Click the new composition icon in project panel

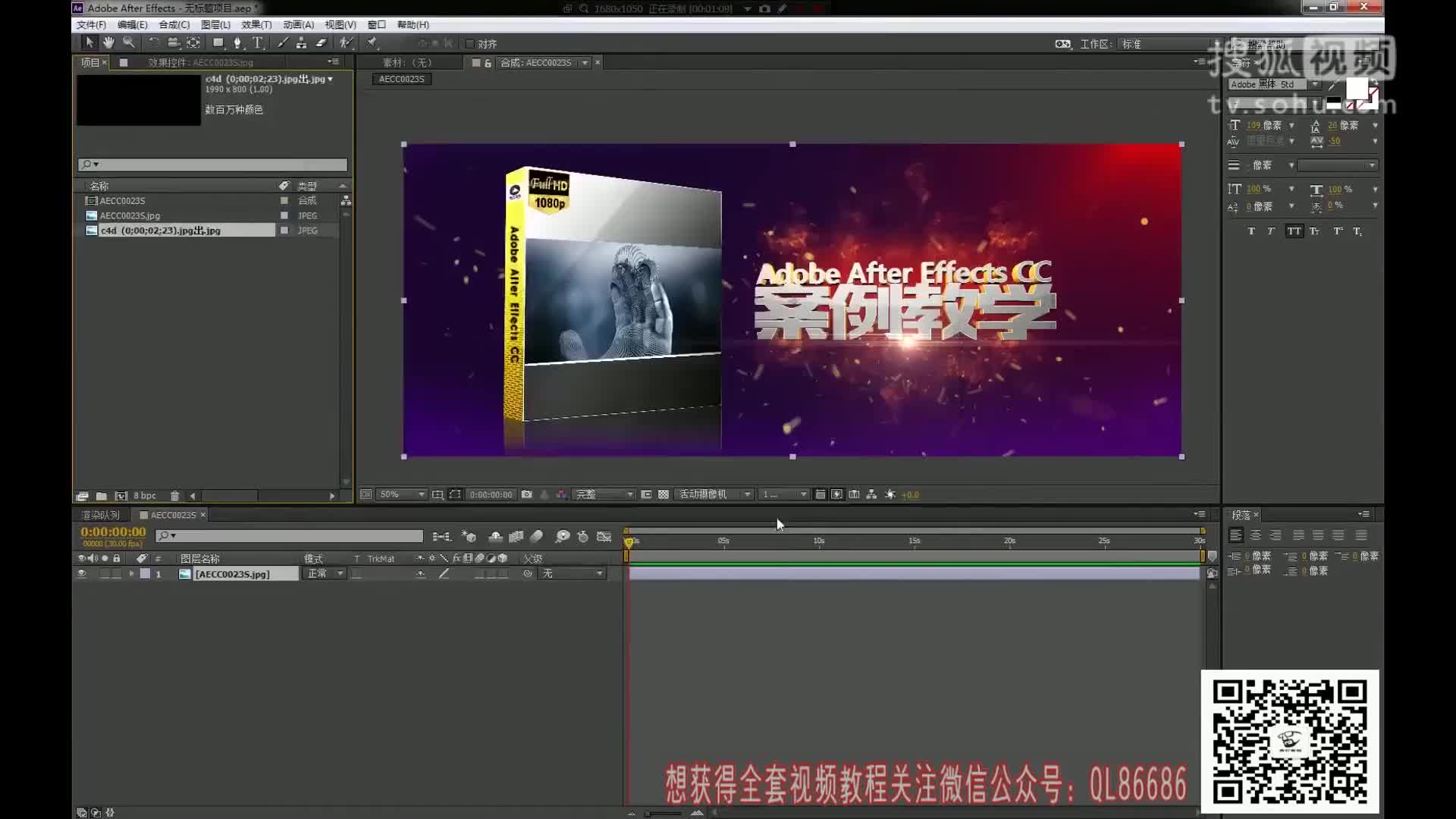tap(121, 496)
